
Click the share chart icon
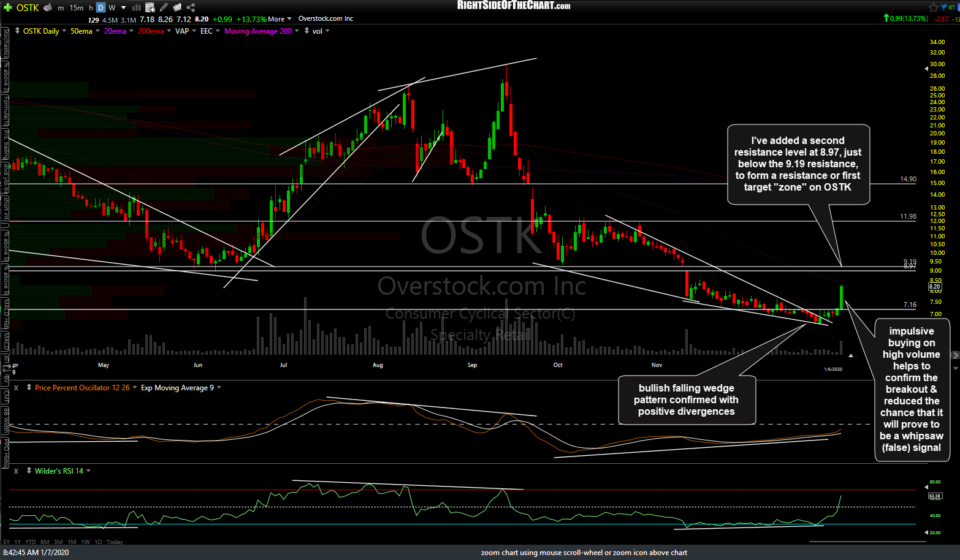tap(190, 7)
